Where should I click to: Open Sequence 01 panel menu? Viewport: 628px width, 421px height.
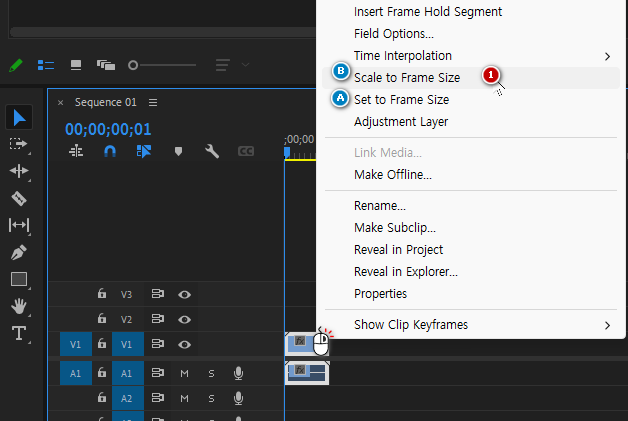coord(153,102)
